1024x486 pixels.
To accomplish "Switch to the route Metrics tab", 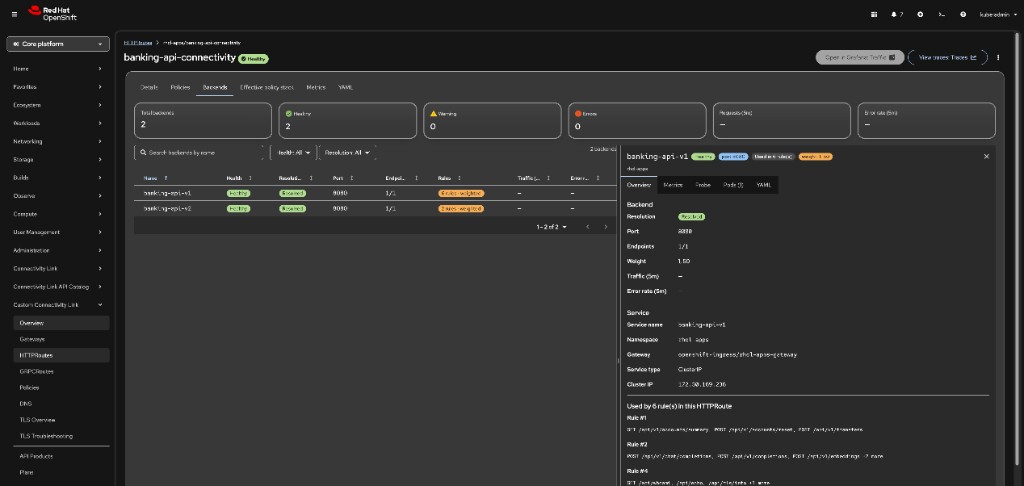I will click(x=316, y=87).
